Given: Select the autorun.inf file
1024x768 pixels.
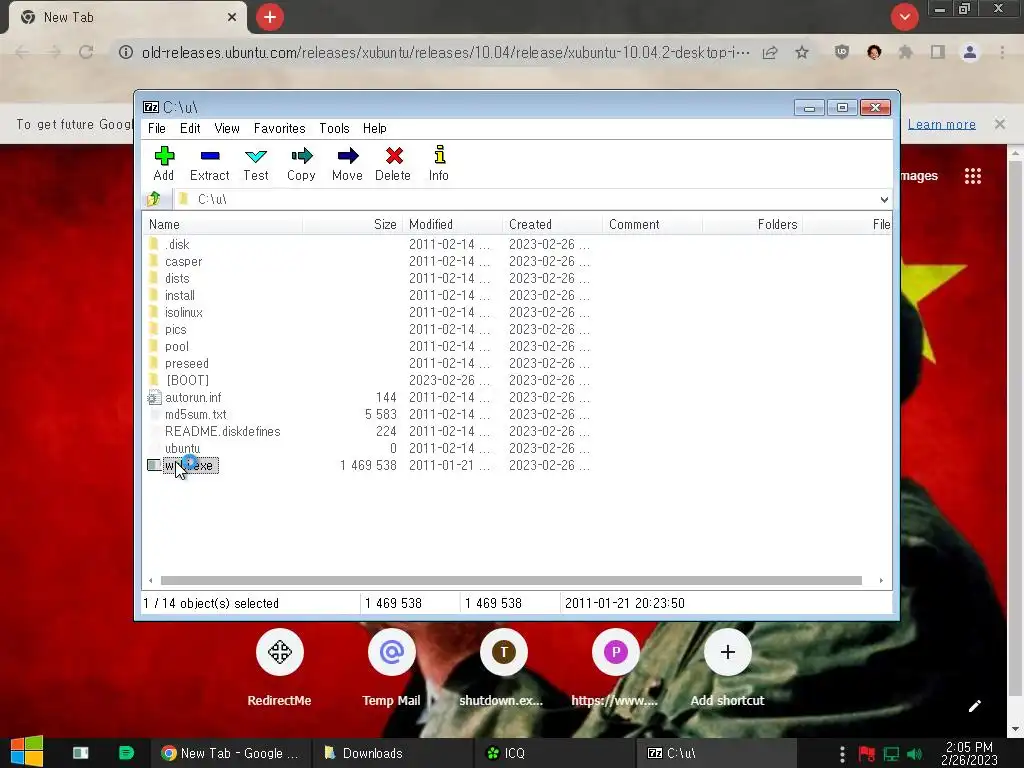Looking at the screenshot, I should tap(193, 397).
